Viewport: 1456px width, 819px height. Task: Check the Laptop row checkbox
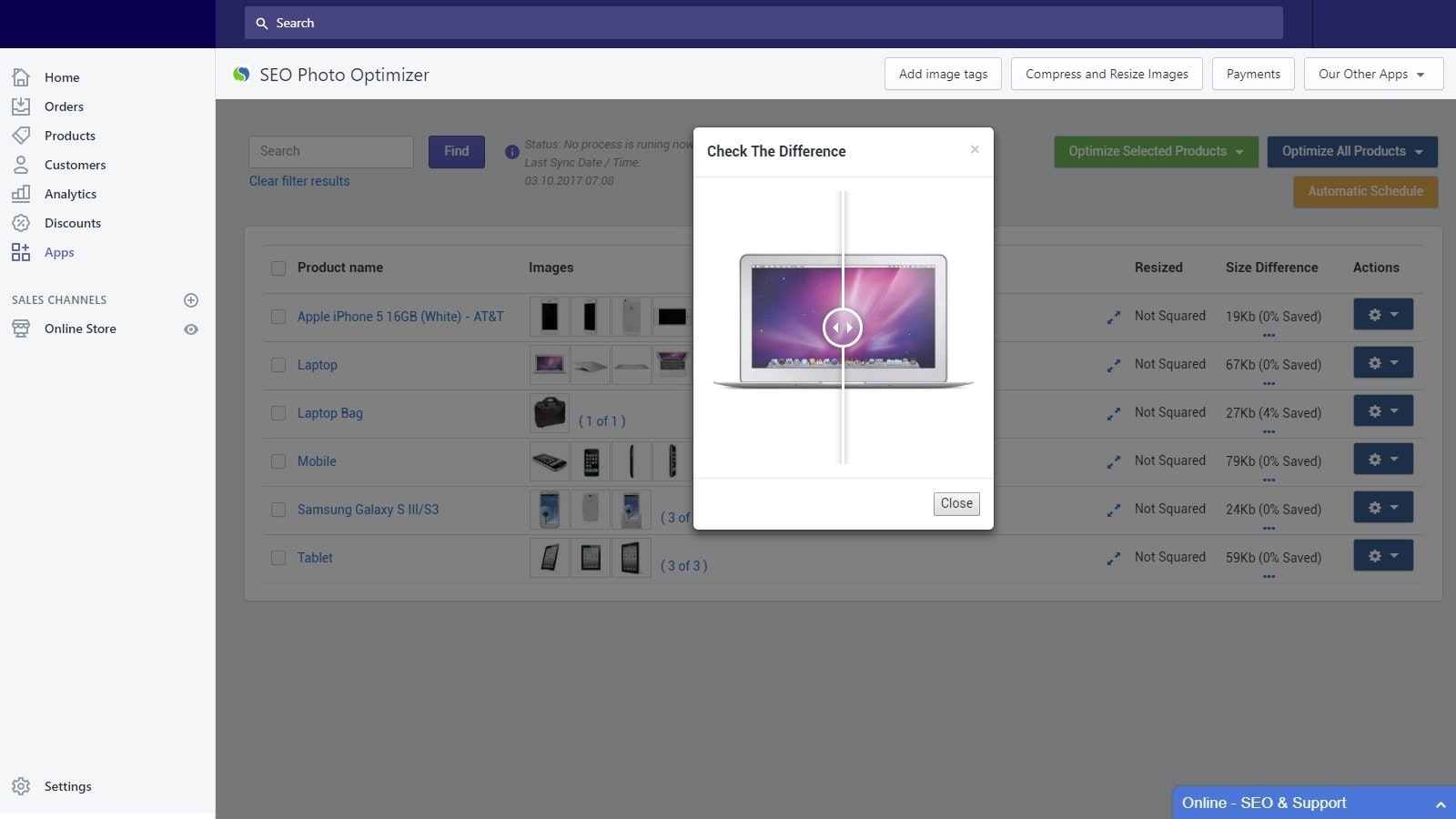click(x=278, y=365)
